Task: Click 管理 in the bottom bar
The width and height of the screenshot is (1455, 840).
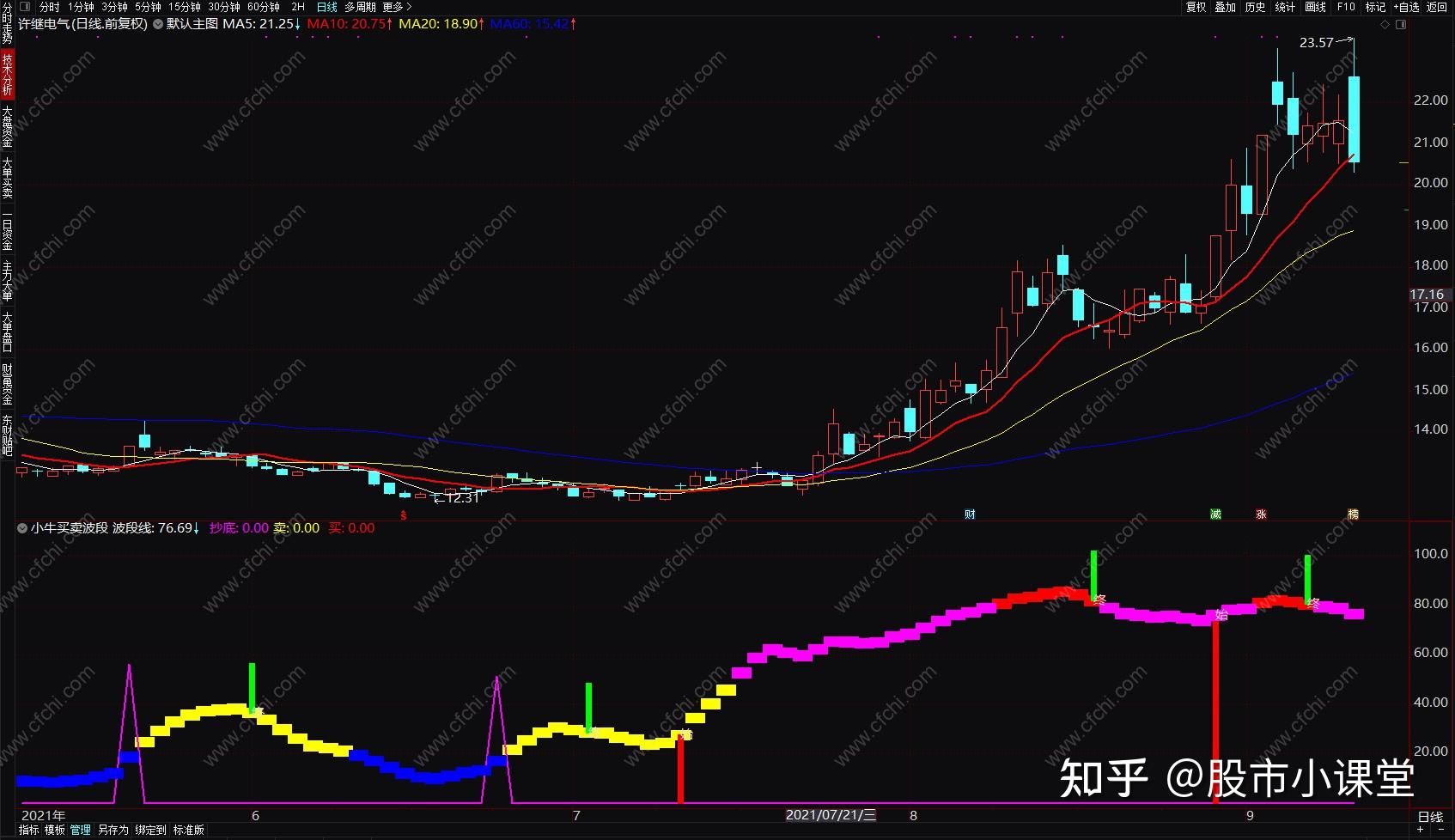Action: pyautogui.click(x=81, y=830)
